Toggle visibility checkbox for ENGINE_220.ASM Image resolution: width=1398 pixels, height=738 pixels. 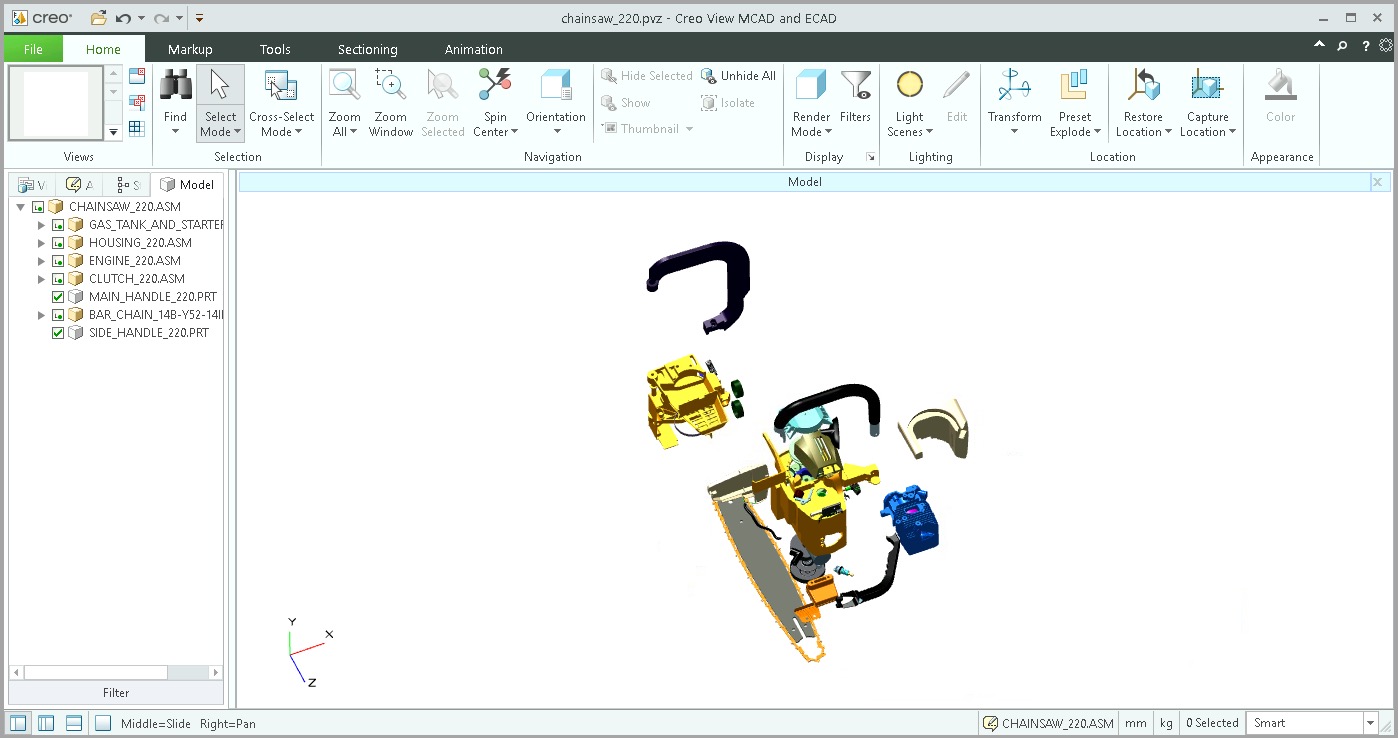pyautogui.click(x=58, y=261)
